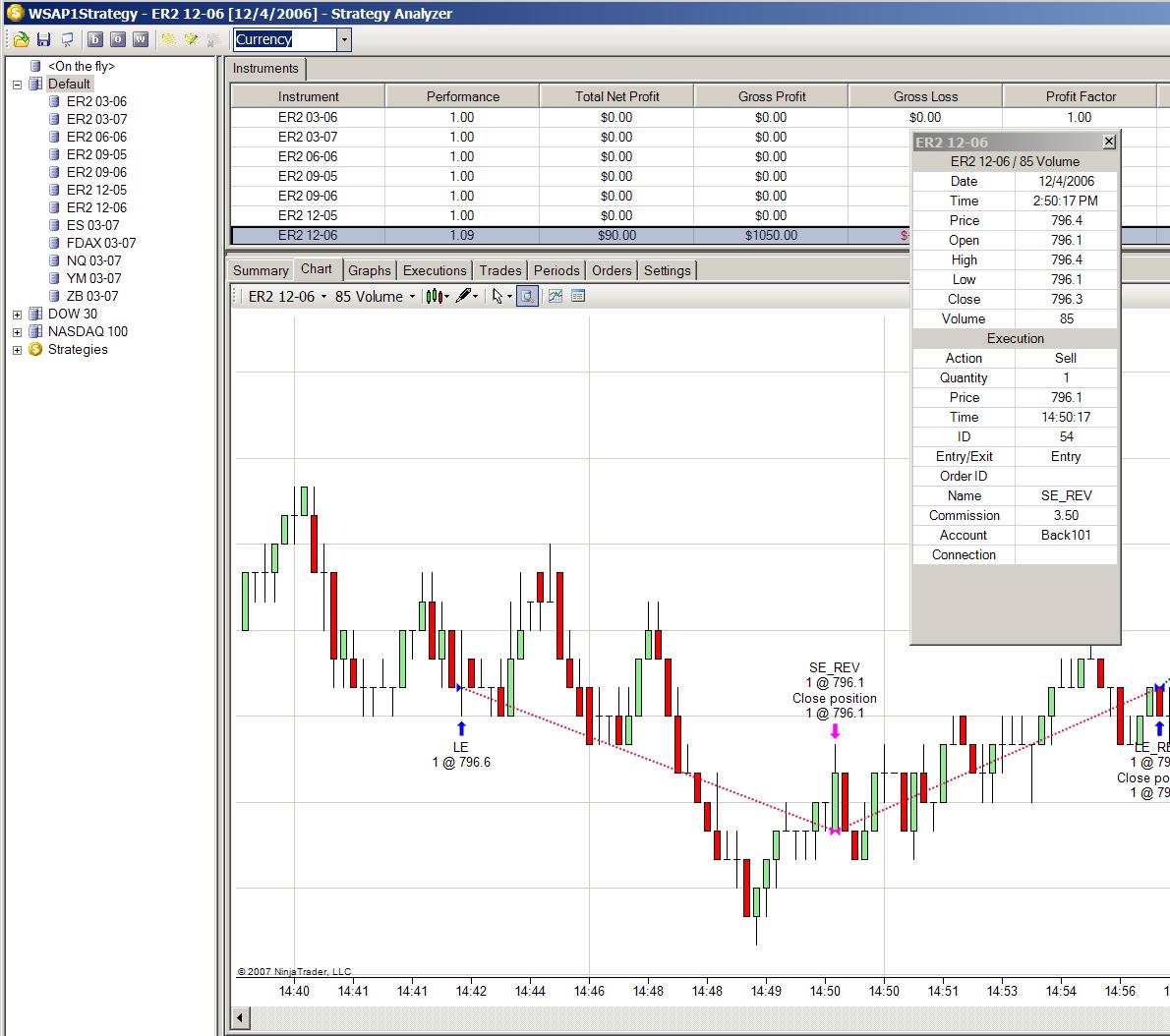The image size is (1170, 1036).
Task: Switch to the Trades tab
Action: tap(499, 270)
